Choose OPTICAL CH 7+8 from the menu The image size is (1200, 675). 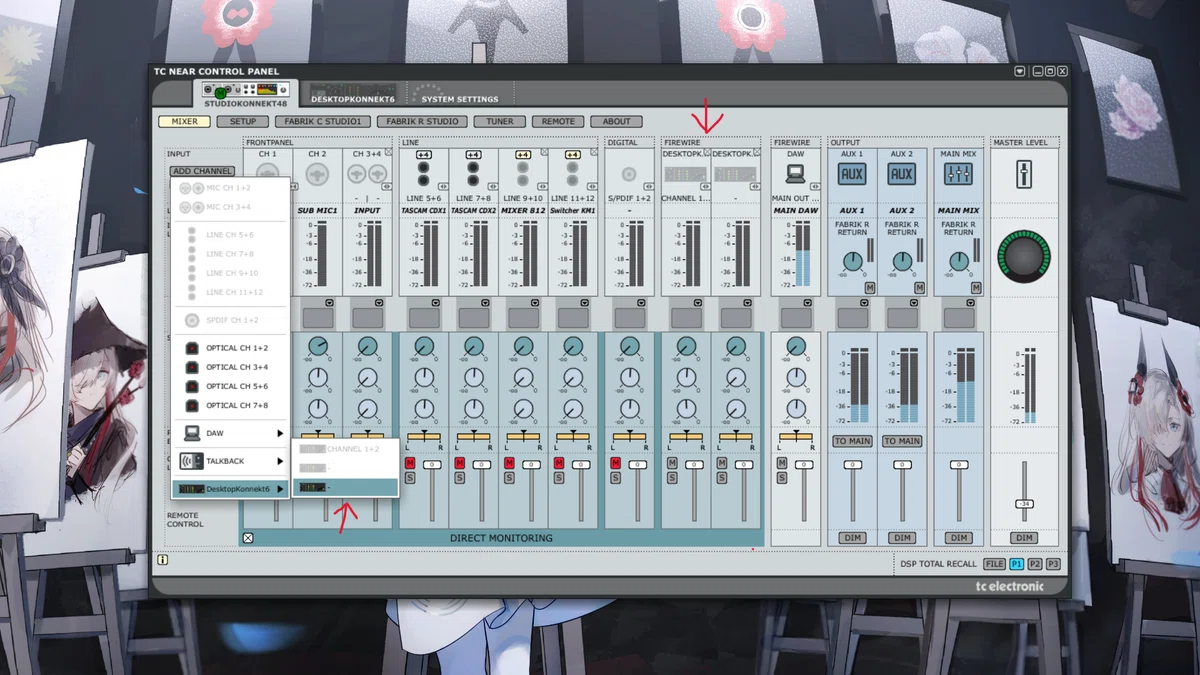coord(231,405)
